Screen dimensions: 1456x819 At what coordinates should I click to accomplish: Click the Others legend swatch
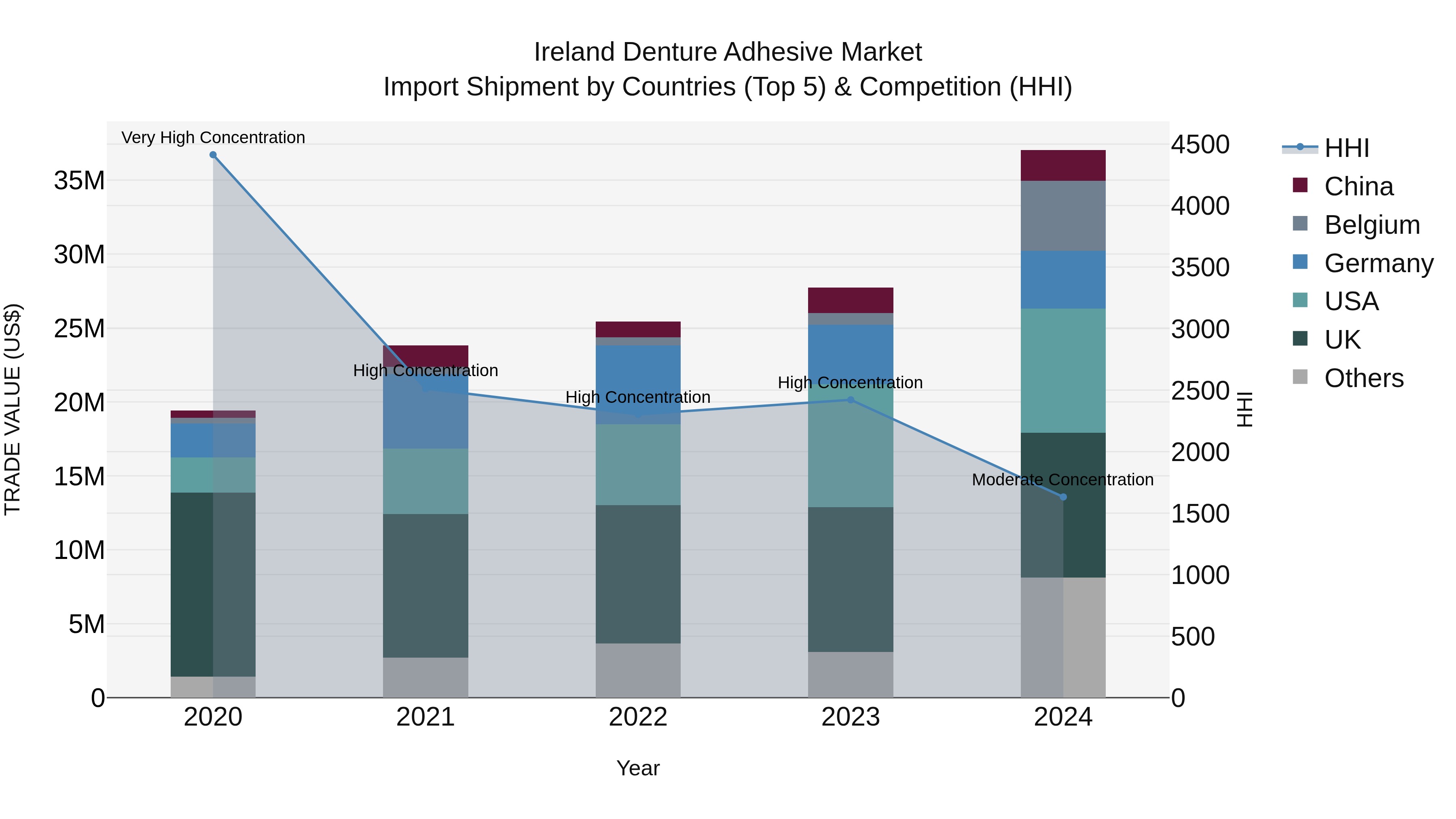point(1300,377)
